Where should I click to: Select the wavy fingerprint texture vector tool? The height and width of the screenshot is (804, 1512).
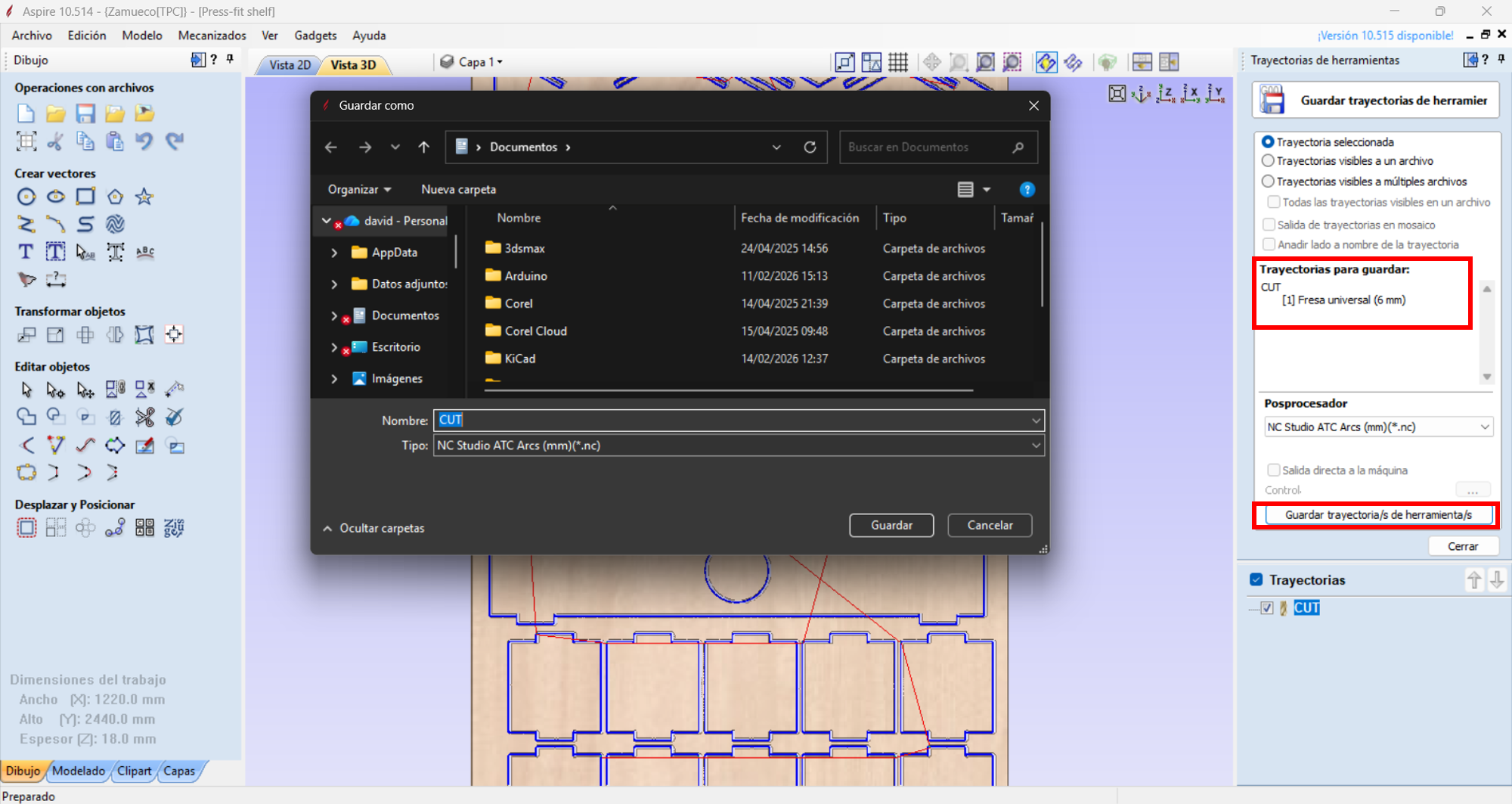pos(115,225)
